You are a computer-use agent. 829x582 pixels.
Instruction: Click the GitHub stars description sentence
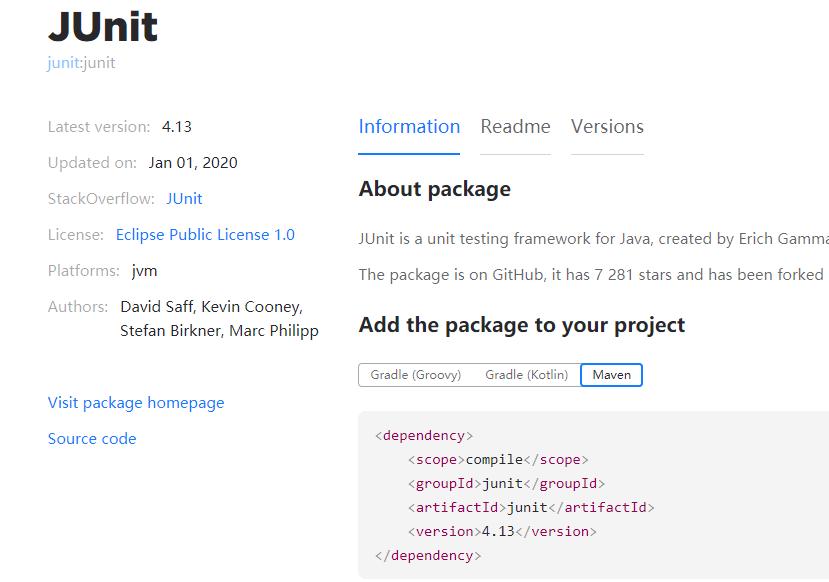[x=590, y=275]
